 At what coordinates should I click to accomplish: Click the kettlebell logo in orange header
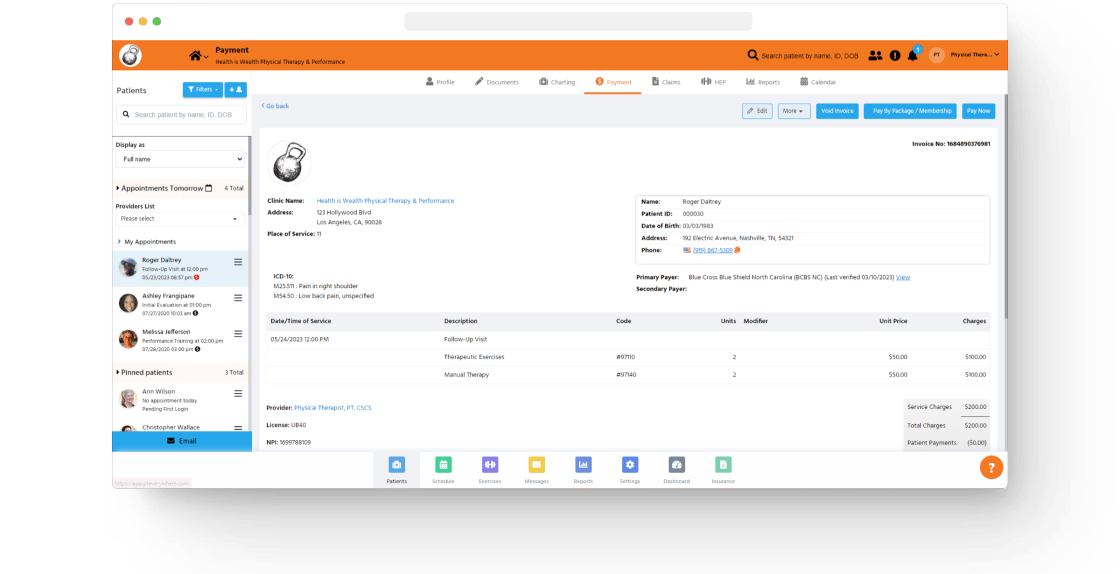[x=131, y=55]
